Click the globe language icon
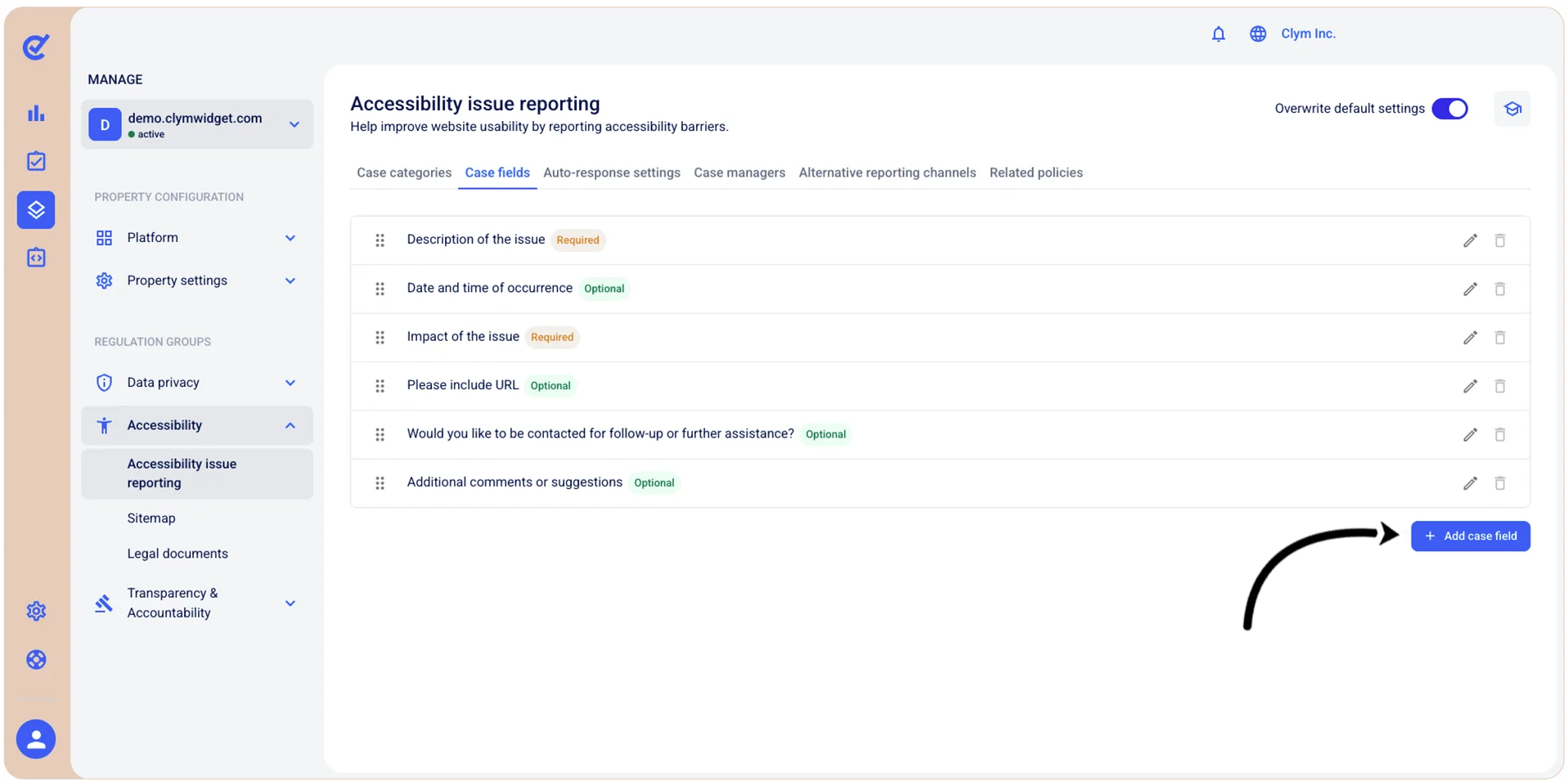 [1257, 34]
